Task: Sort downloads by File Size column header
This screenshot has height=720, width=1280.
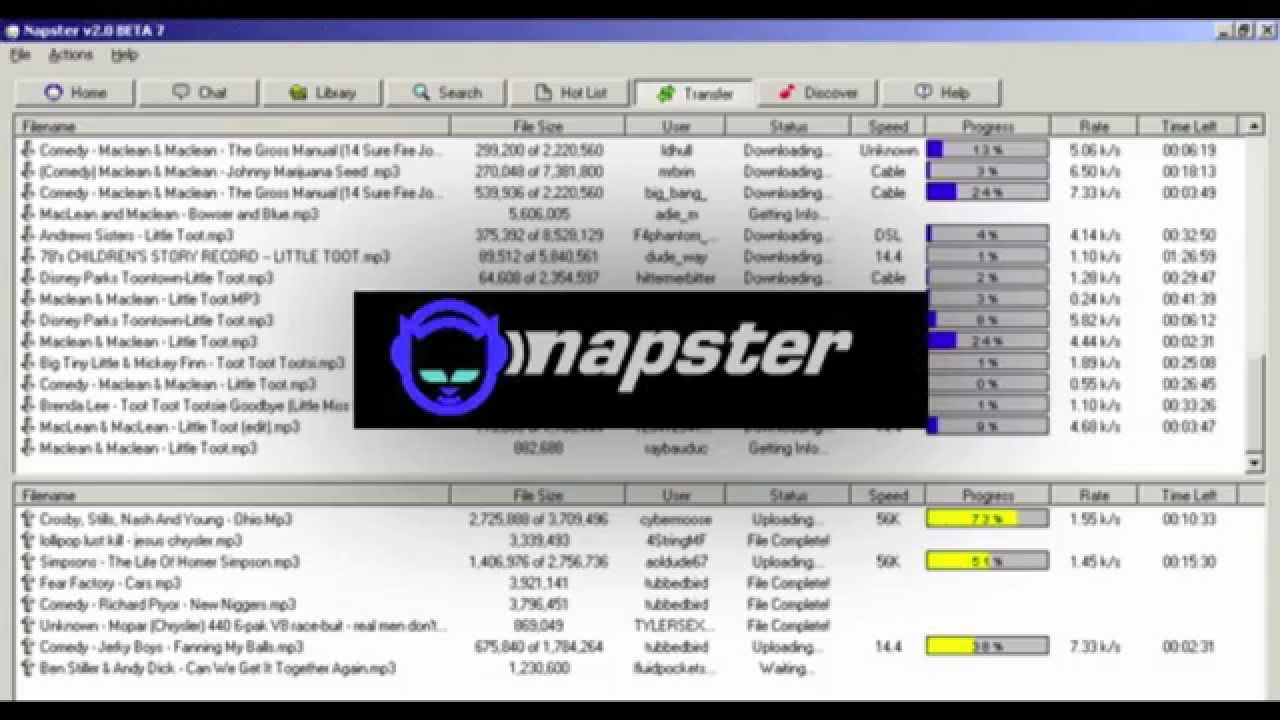Action: [x=537, y=127]
